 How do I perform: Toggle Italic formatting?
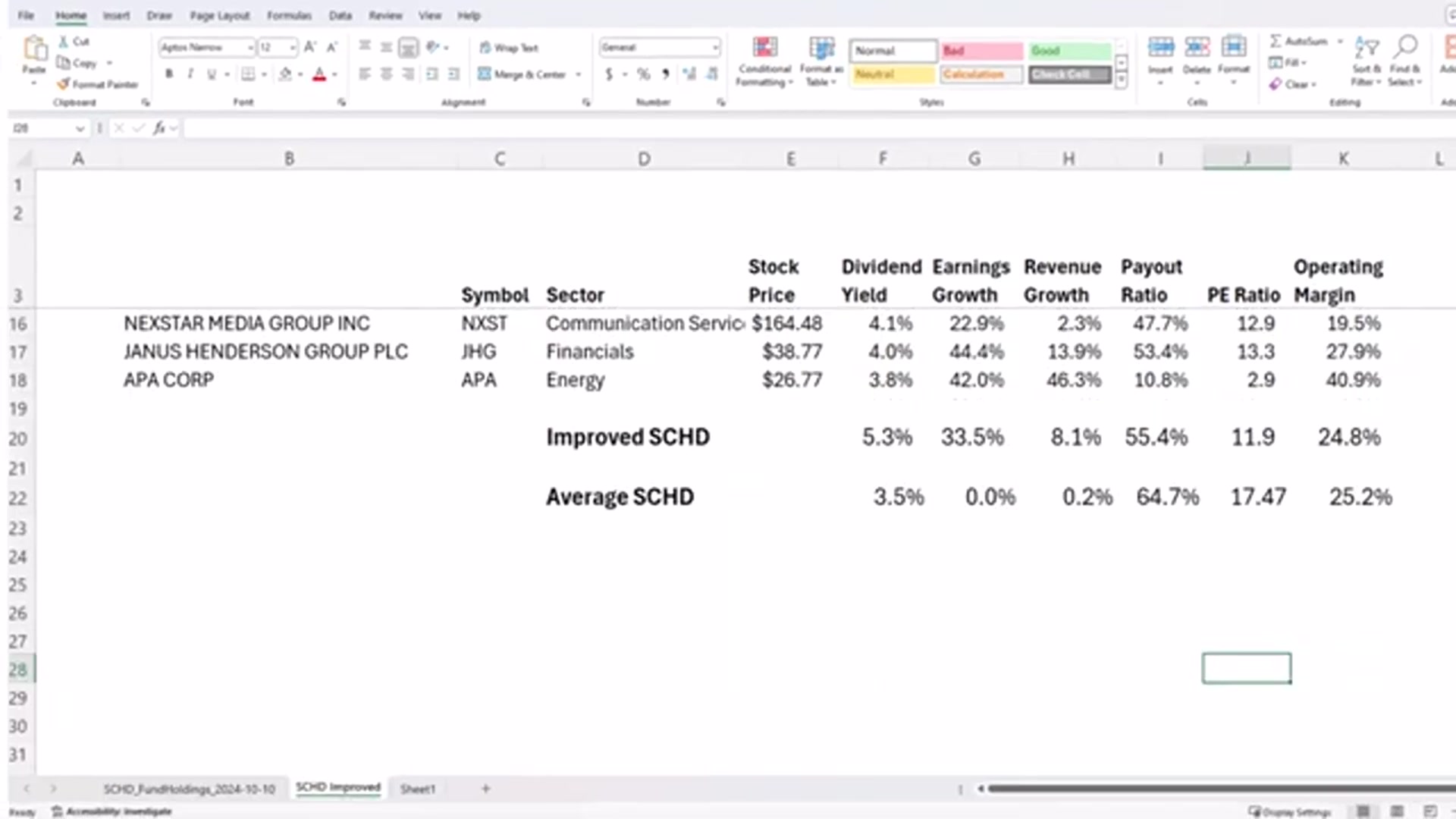(x=190, y=74)
